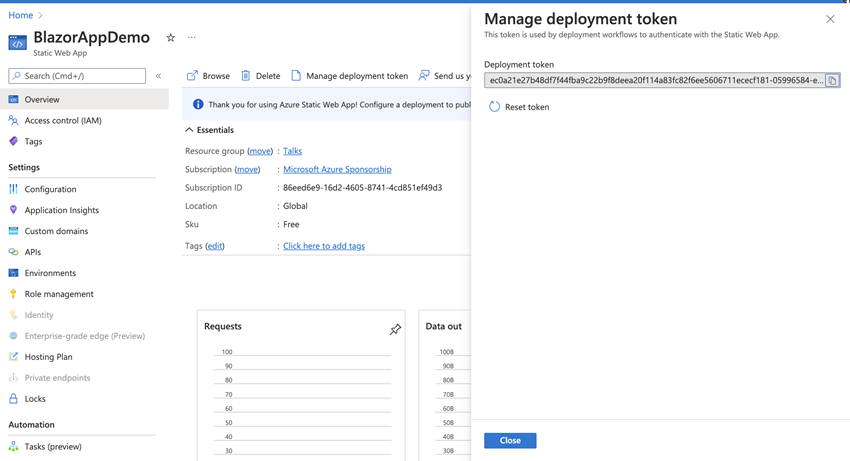The height and width of the screenshot is (461, 850).
Task: Open APIs in the sidebar
Action: pyautogui.click(x=33, y=252)
